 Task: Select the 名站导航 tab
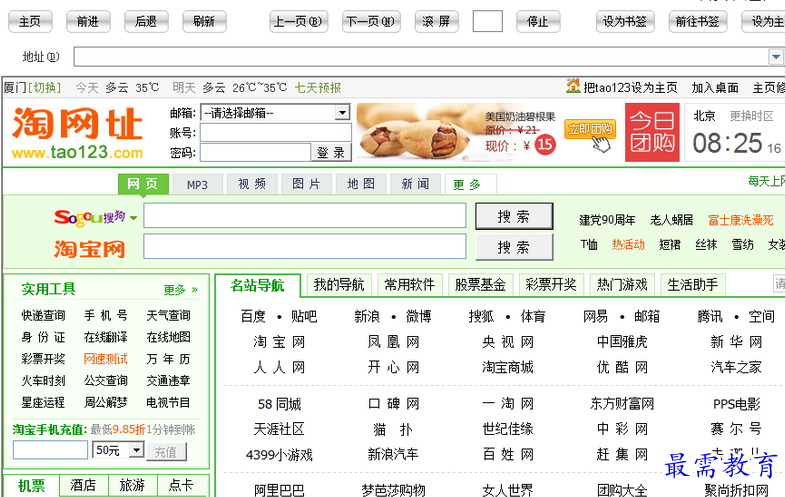pos(258,285)
